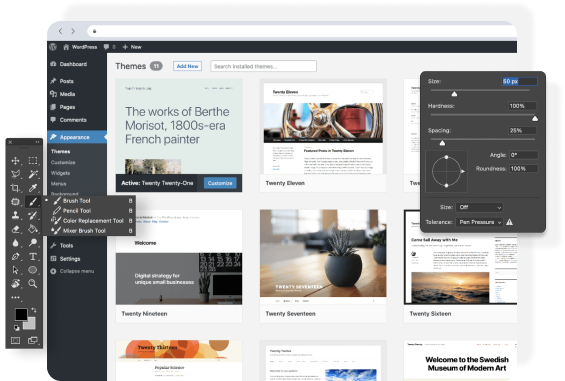Viewport: 565px width, 381px height.
Task: Click Customize on Twenty Twenty-One theme
Action: tap(220, 183)
